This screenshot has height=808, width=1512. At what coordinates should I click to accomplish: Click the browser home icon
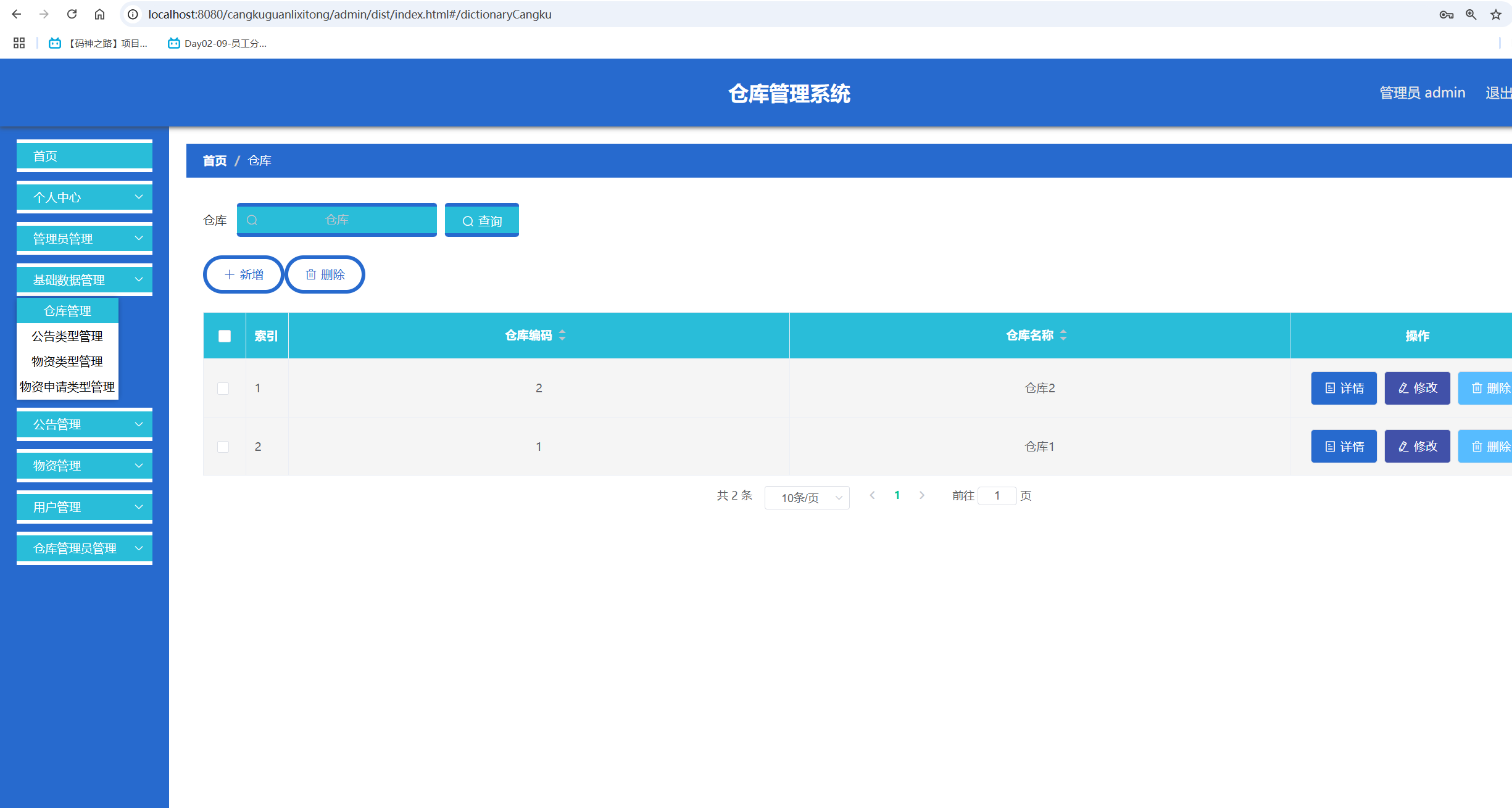coord(99,14)
